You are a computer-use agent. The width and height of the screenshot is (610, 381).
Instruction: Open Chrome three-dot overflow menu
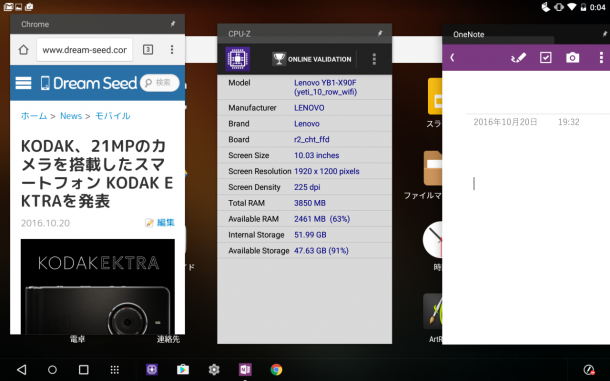tap(172, 49)
